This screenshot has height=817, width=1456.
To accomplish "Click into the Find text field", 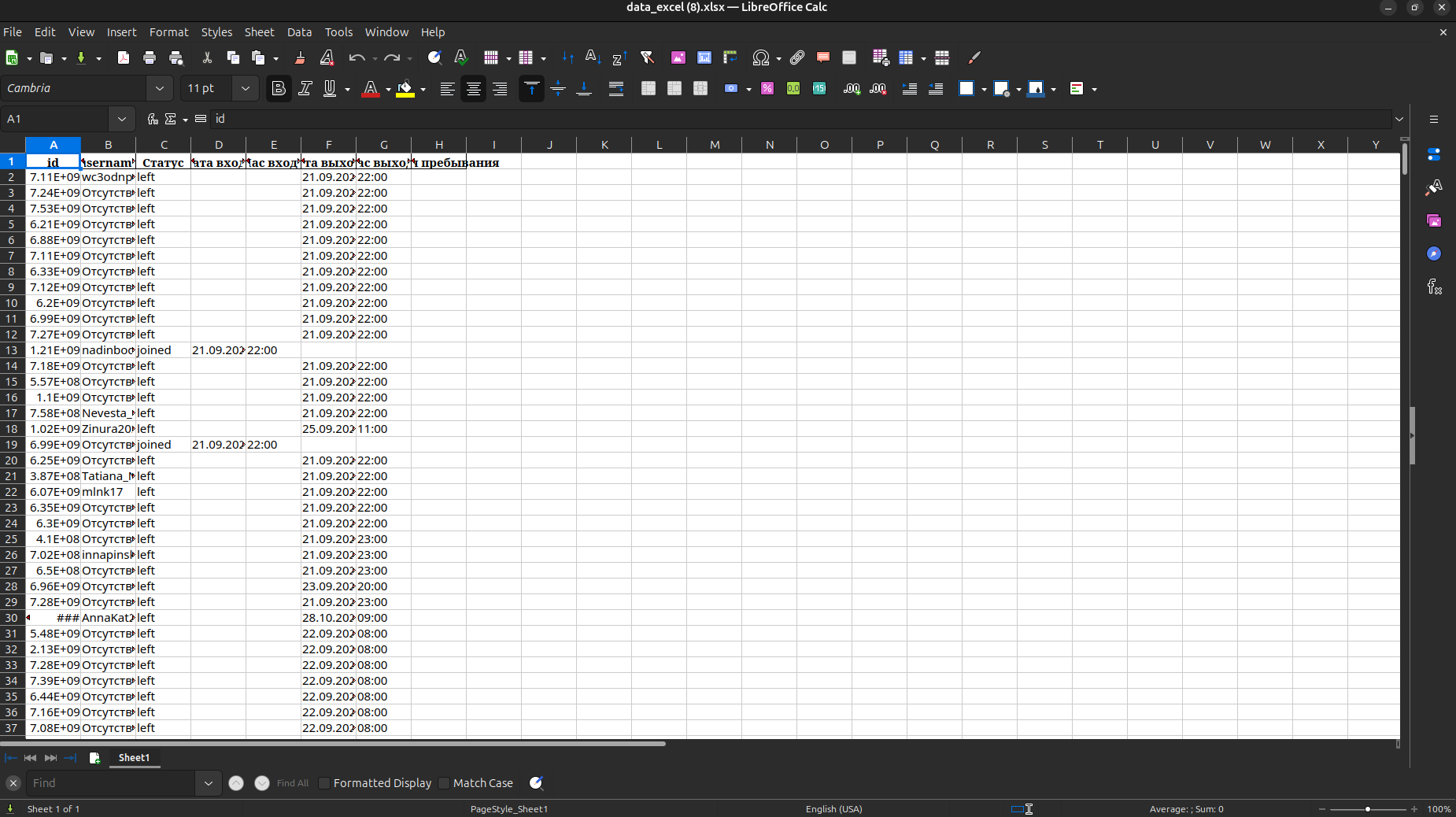I will 110,783.
